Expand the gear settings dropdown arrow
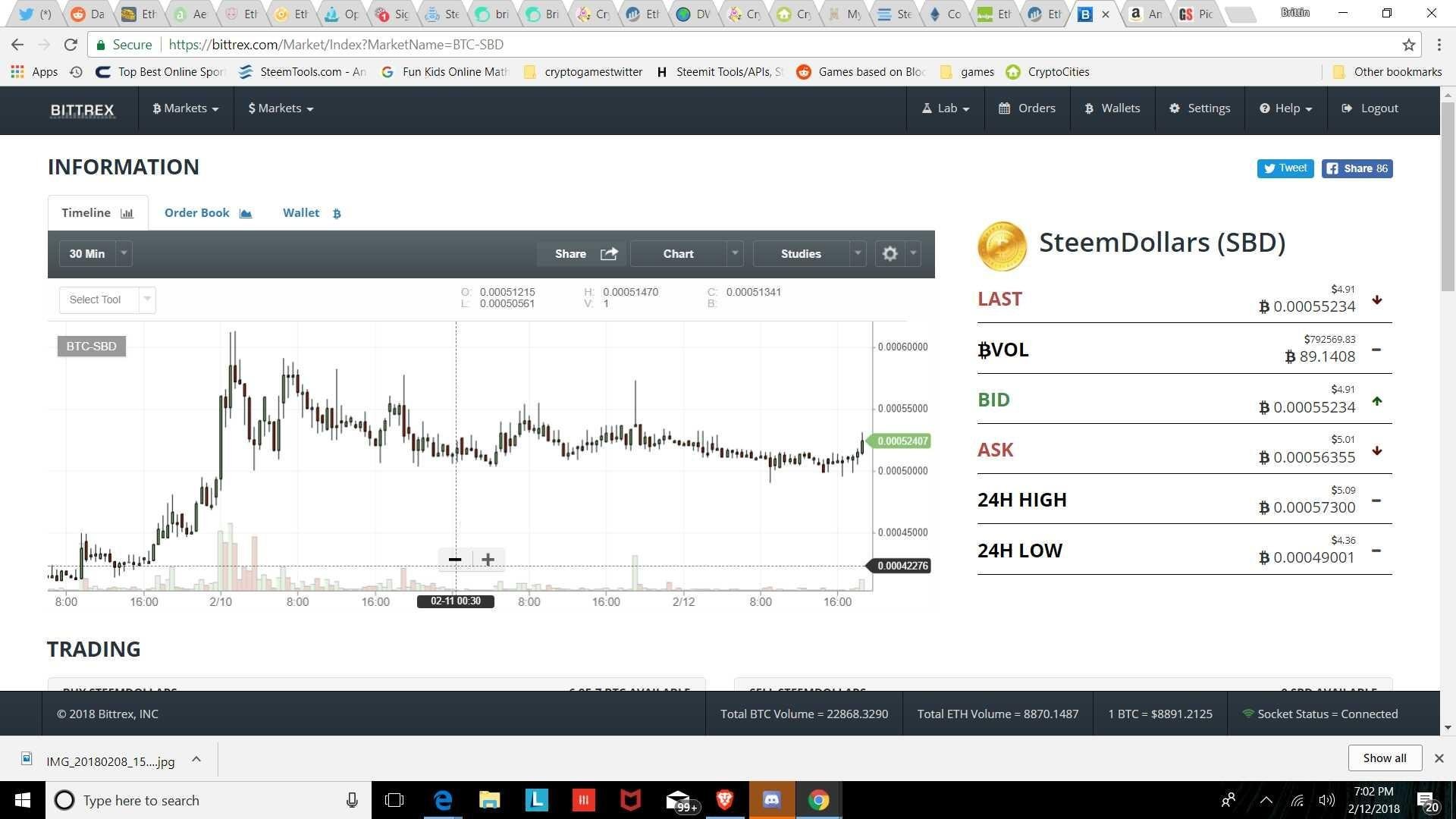Screen dimensions: 1456x819 pos(913,254)
